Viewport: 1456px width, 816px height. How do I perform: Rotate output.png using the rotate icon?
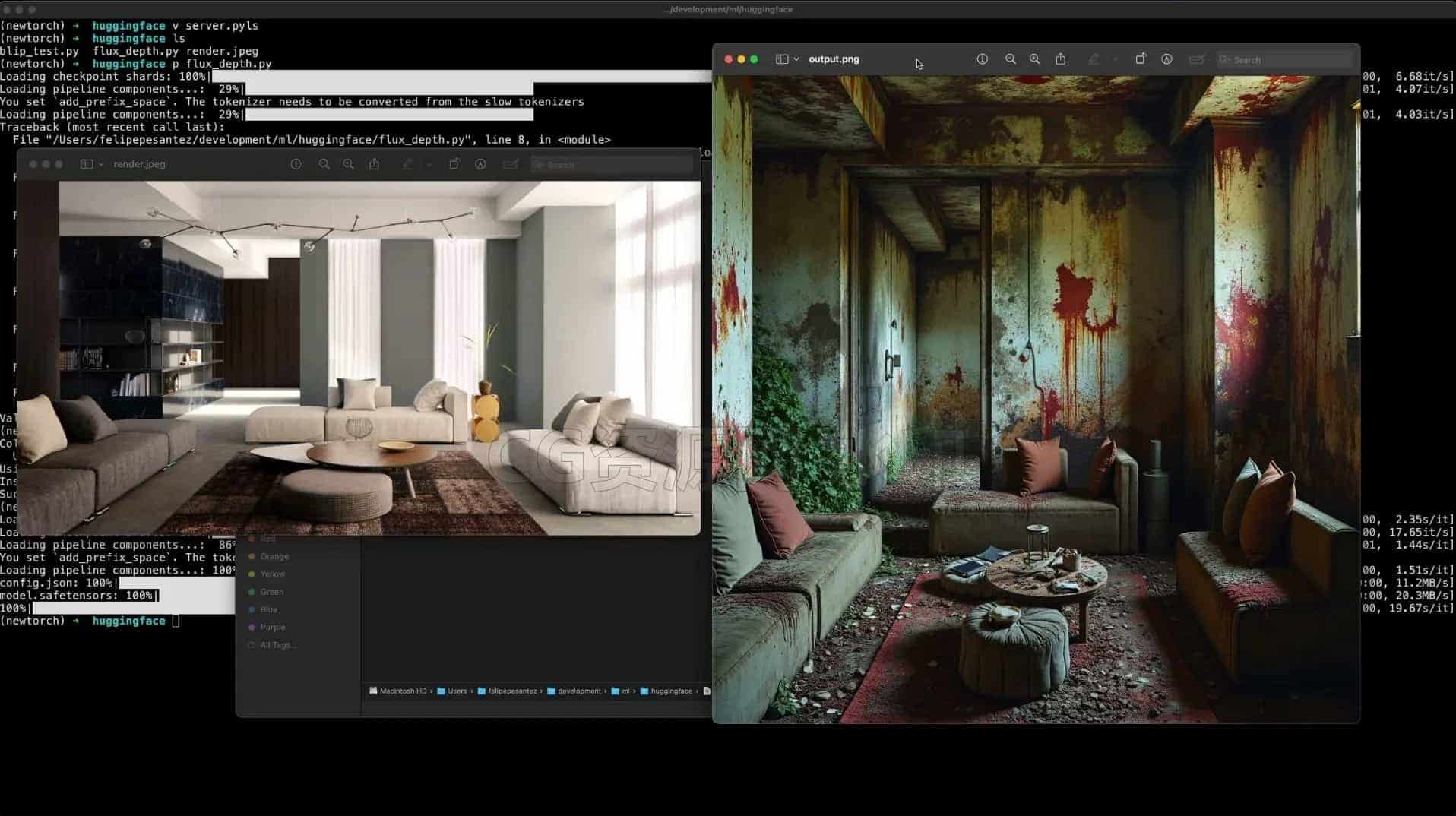pyautogui.click(x=1140, y=59)
